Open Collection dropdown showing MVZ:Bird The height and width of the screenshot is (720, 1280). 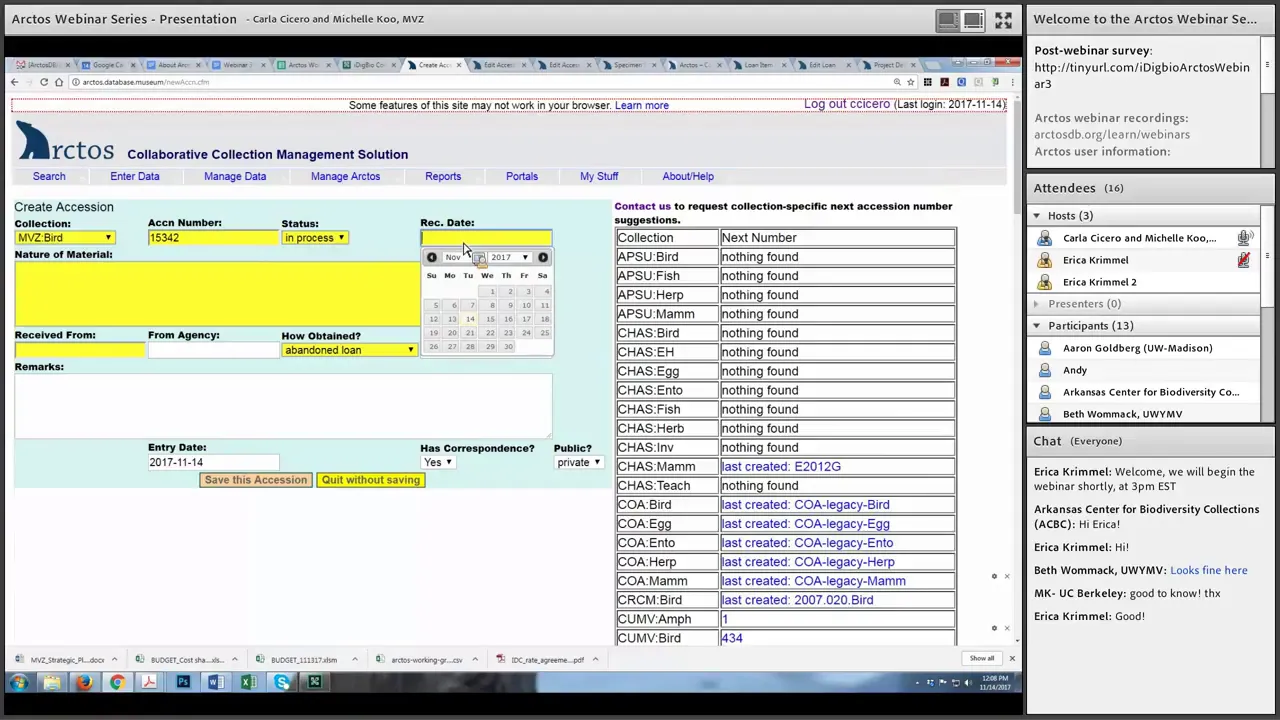(x=65, y=238)
